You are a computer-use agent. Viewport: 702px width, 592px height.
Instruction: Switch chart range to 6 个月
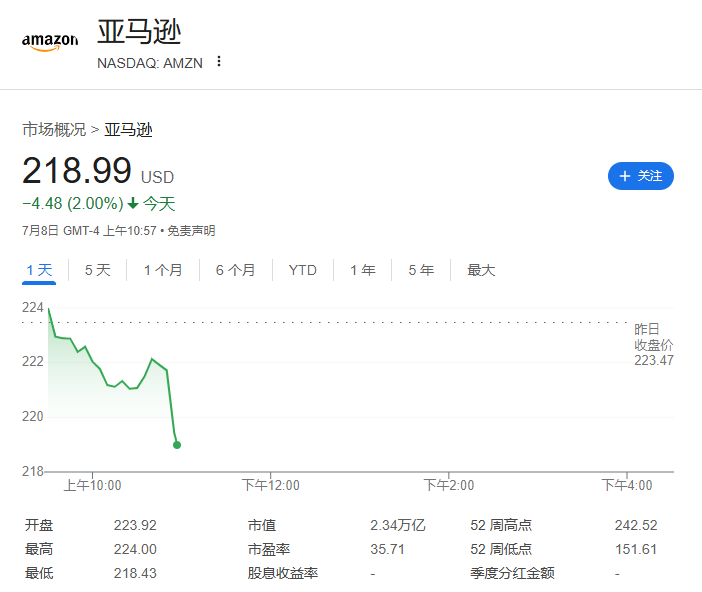coord(235,270)
